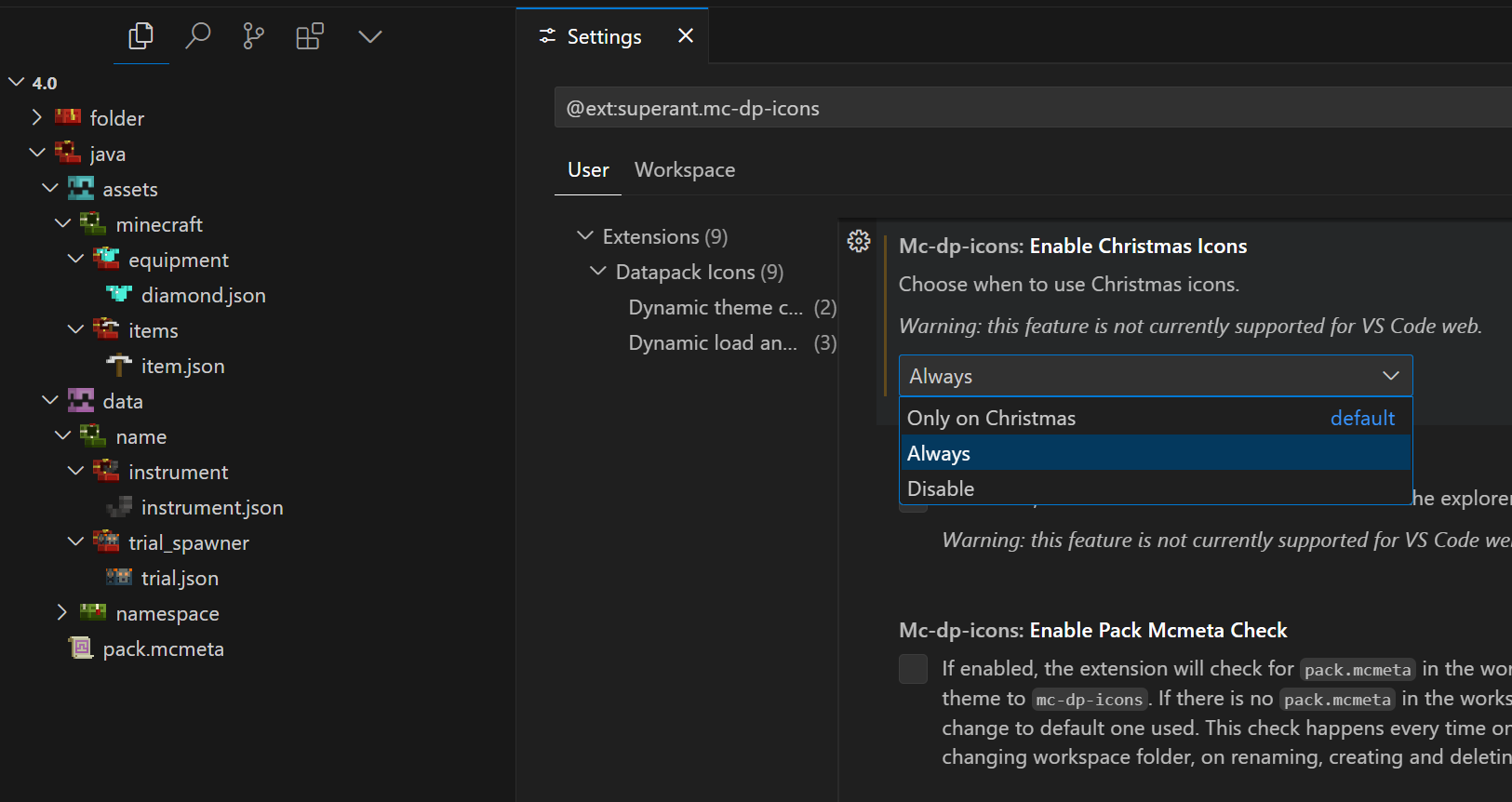Click the settings search input field

coord(1024,108)
